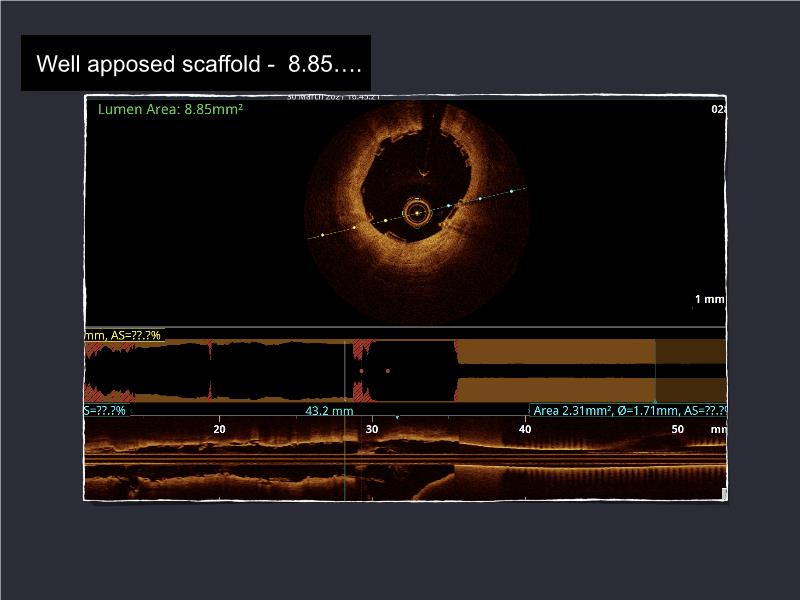
Task: Click the leftmost yellow measurement line endpoint
Action: pyautogui.click(x=323, y=236)
